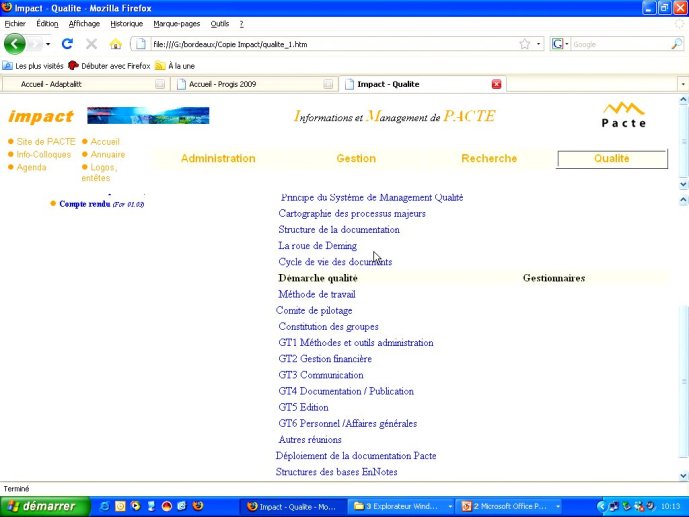Open Internet Explorer from quick launch
The height and width of the screenshot is (517, 689).
point(105,506)
